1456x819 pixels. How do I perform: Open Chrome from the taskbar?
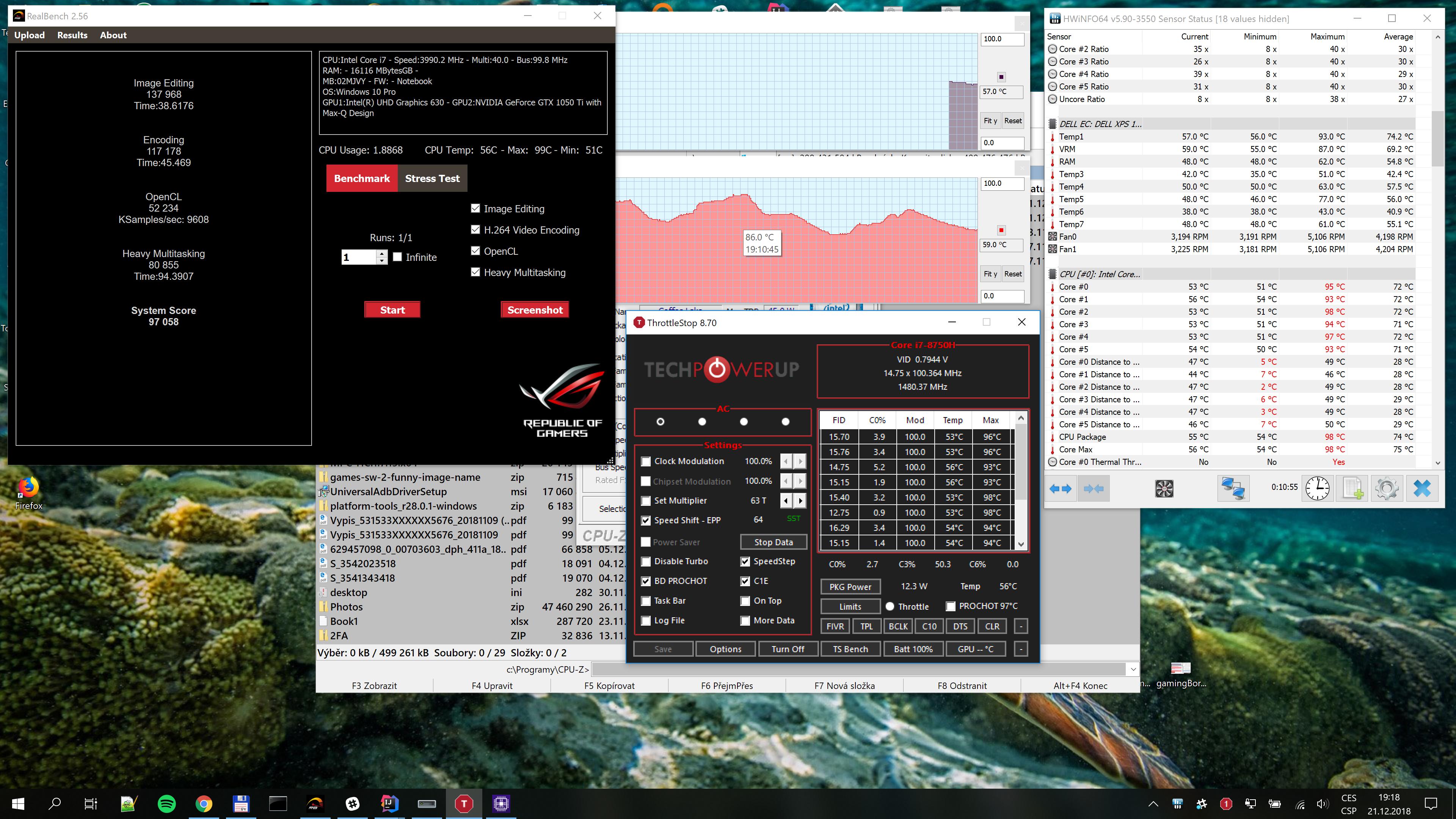tap(204, 803)
